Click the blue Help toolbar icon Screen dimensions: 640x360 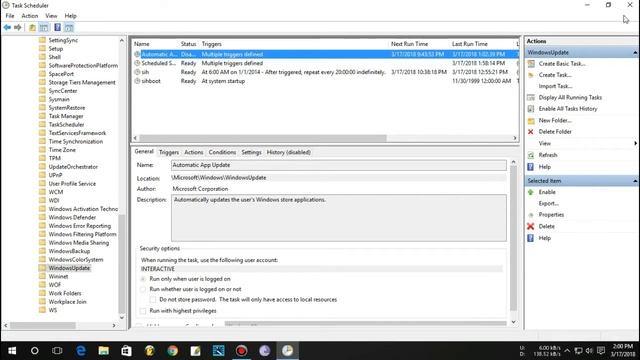tap(57, 27)
